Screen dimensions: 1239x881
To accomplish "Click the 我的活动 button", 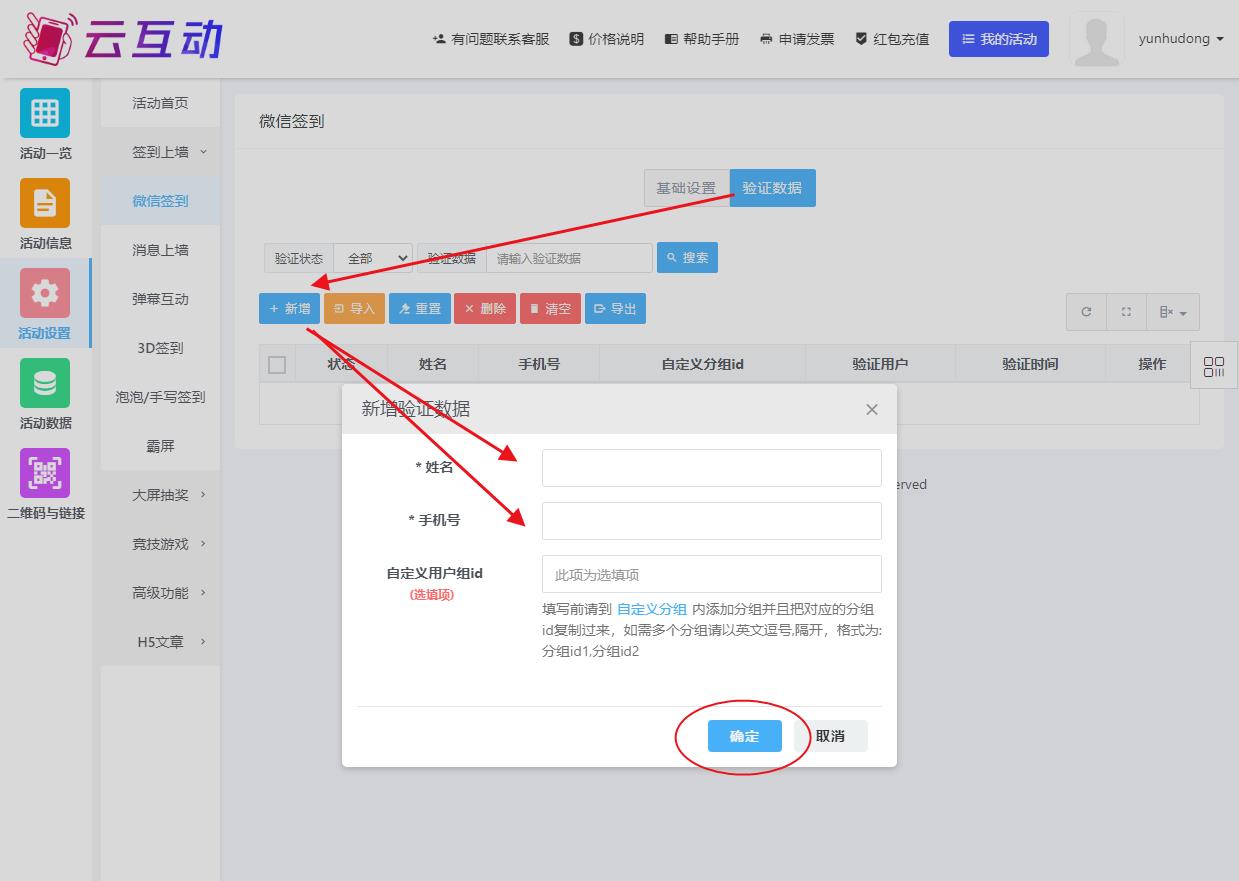I will [998, 39].
